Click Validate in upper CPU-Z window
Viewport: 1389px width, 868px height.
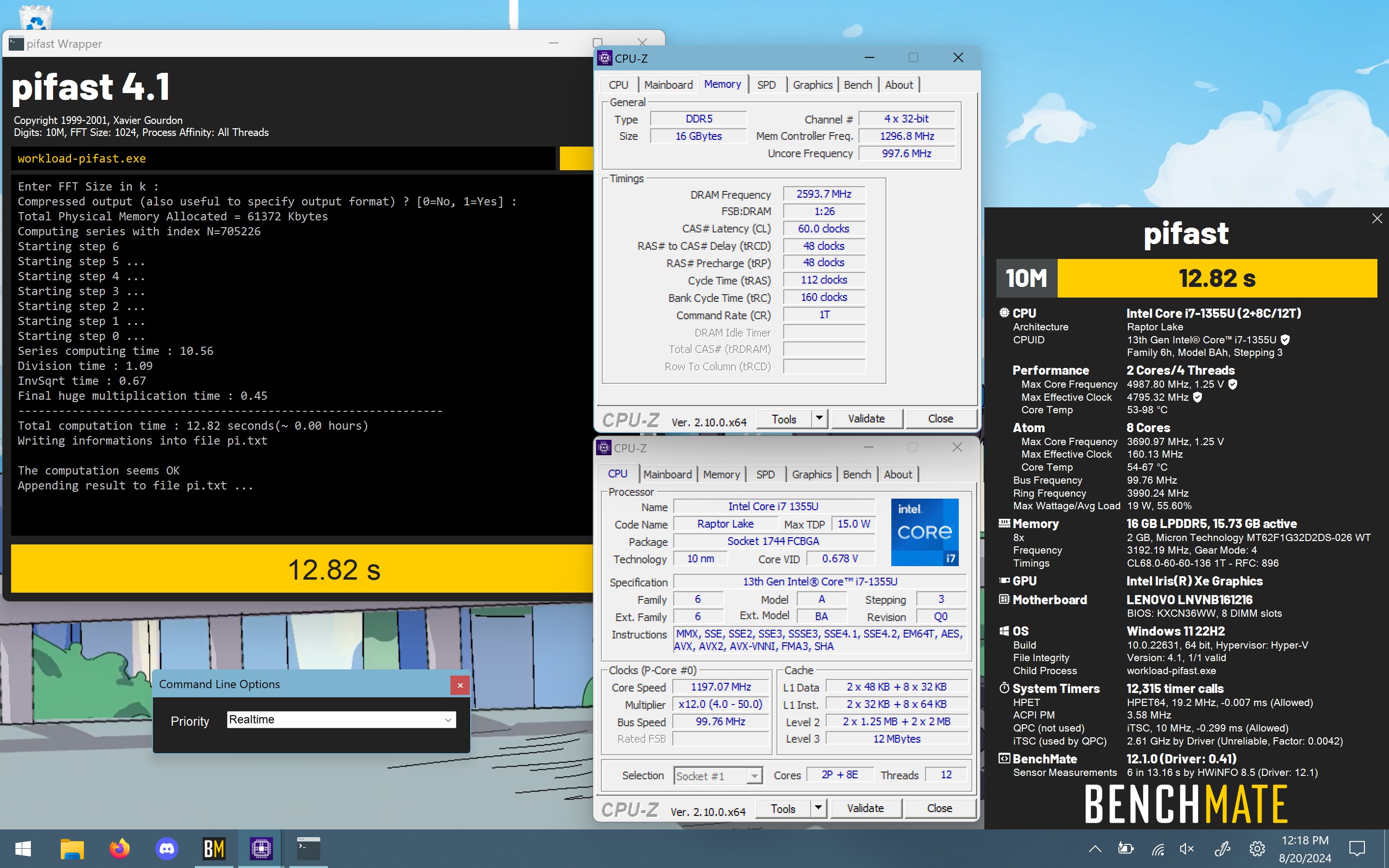point(867,419)
